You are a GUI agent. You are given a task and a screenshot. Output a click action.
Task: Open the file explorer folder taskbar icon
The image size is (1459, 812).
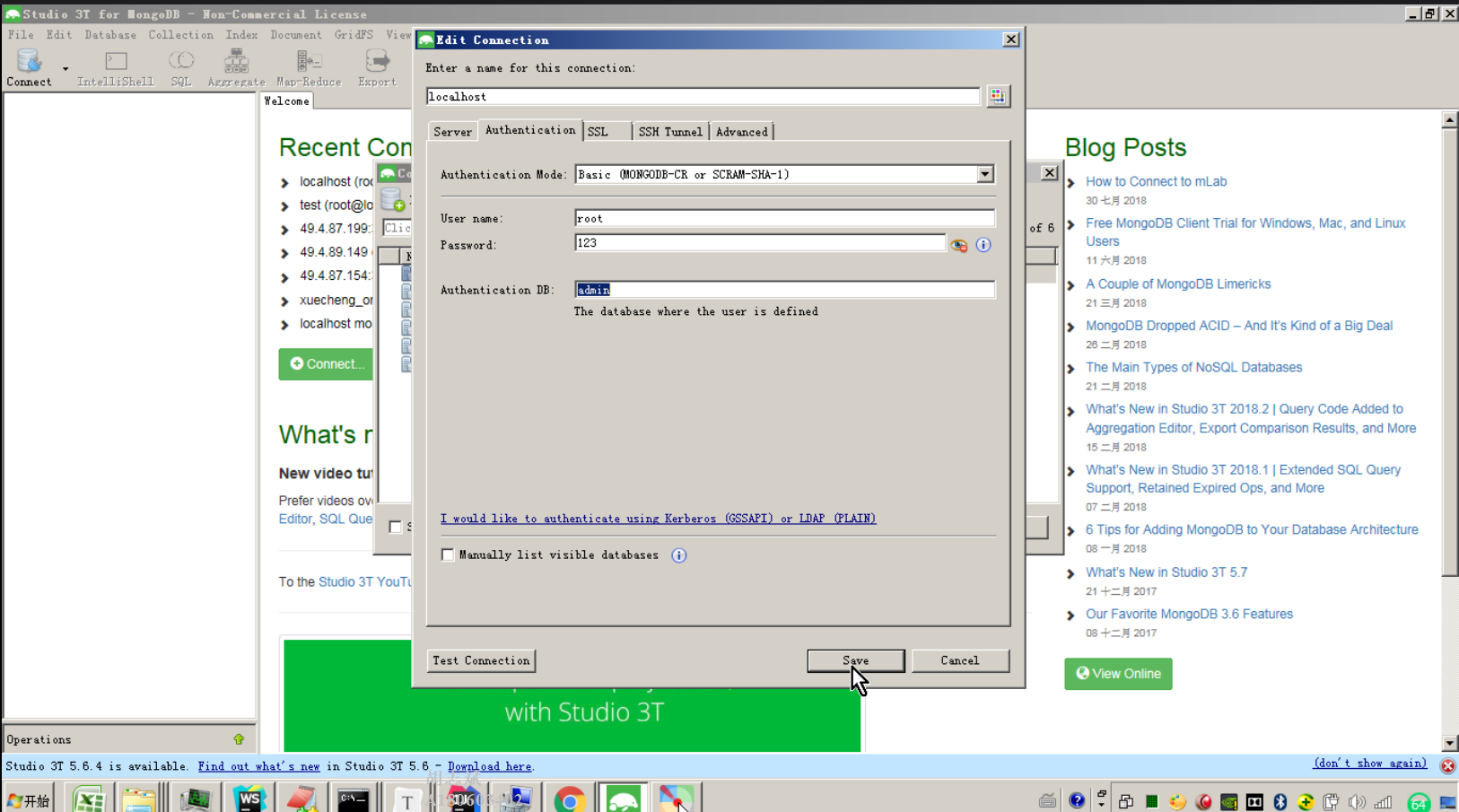pyautogui.click(x=139, y=799)
